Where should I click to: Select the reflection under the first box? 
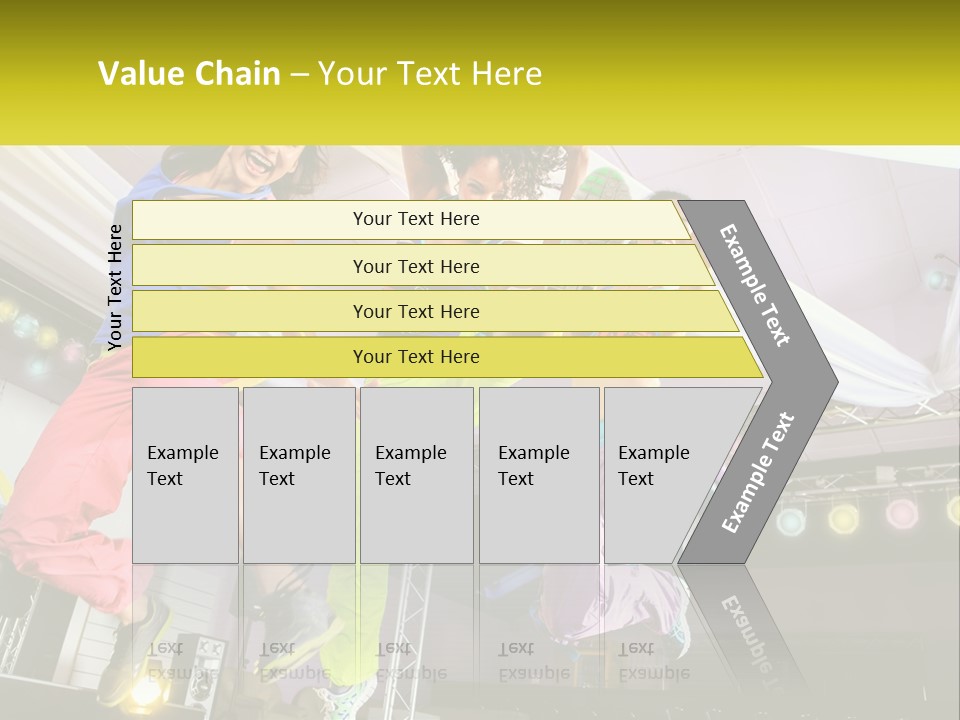click(x=183, y=660)
